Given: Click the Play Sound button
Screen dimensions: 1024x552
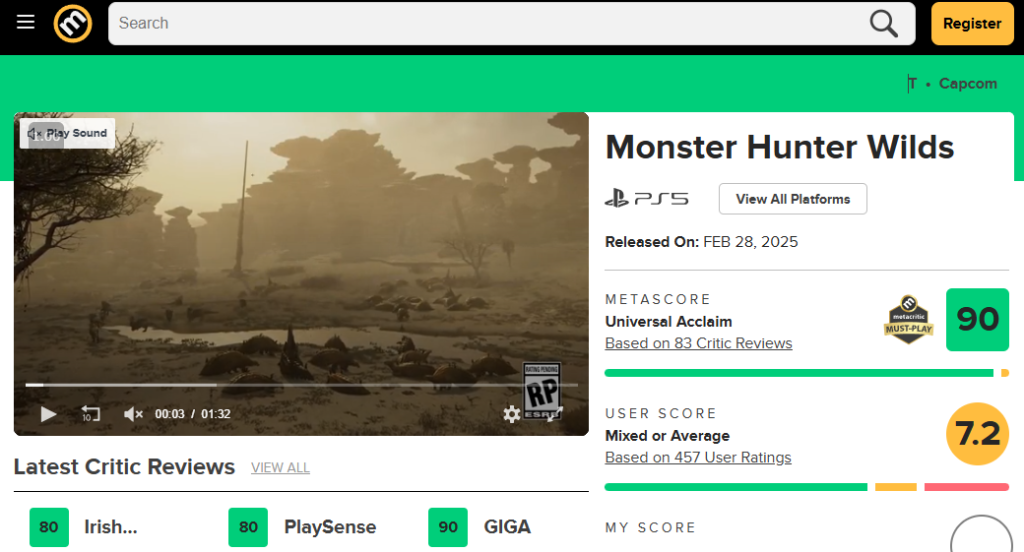Looking at the screenshot, I should [67, 133].
